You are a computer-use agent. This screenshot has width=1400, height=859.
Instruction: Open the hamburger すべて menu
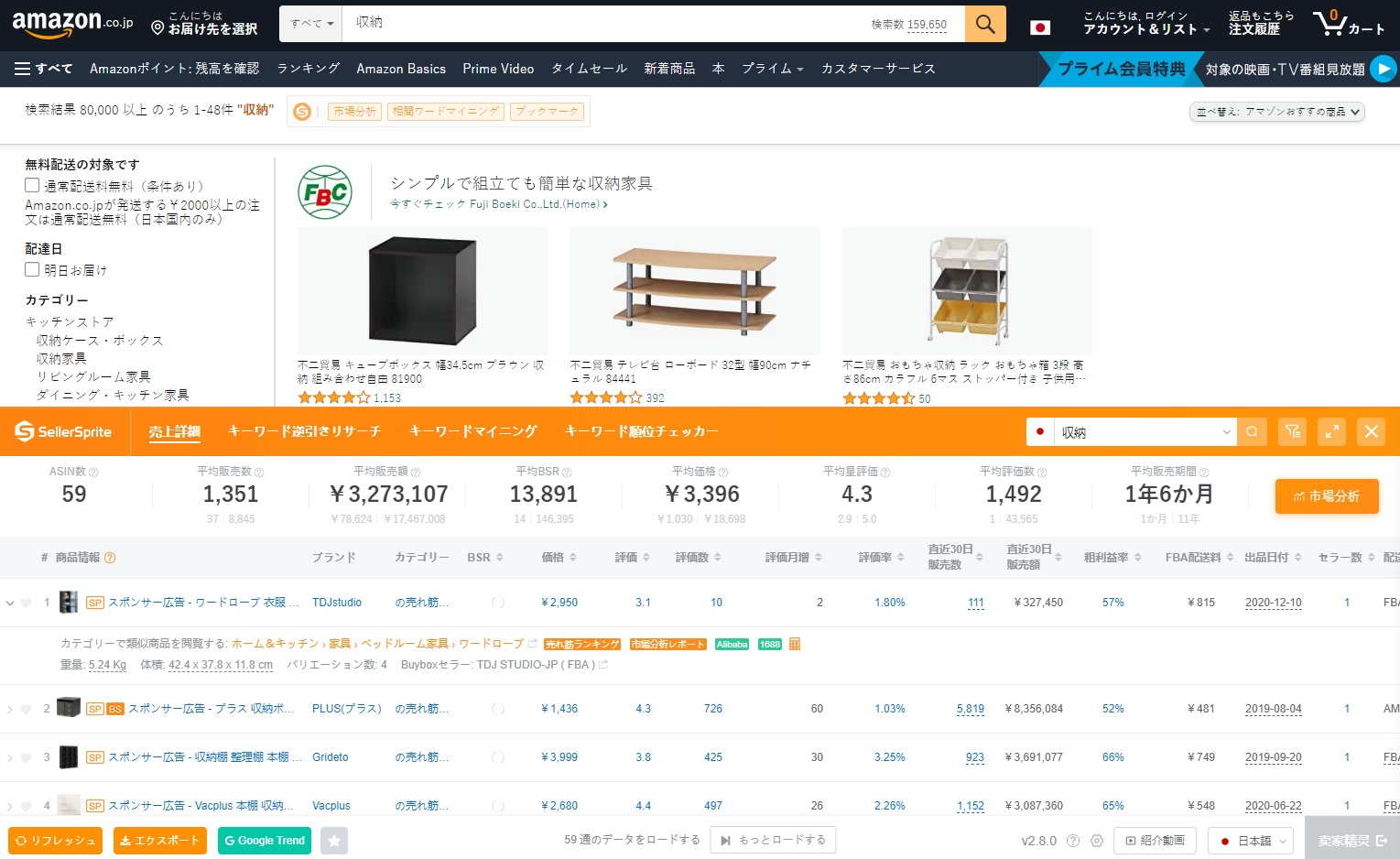tap(43, 69)
